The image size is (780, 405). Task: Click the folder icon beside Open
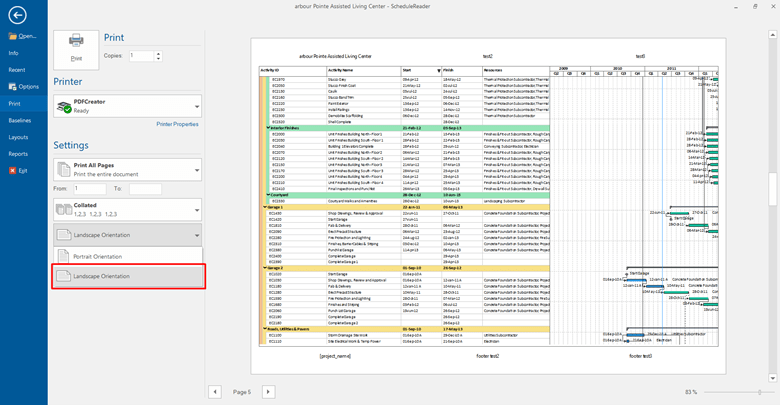click(x=12, y=36)
